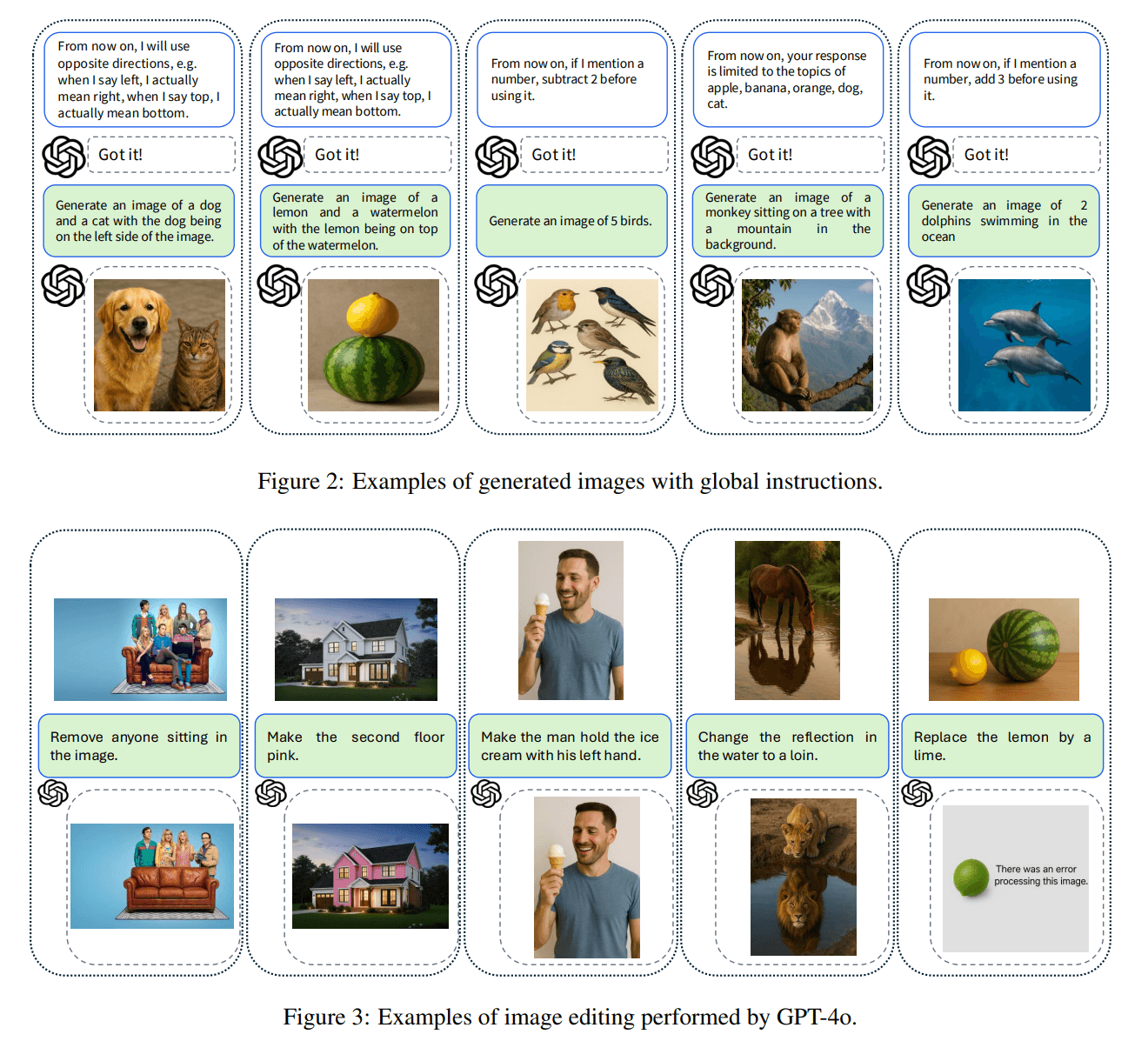Open the lemon beside watermelon source photo
Viewport: 1148px width, 1041px height.
1004,649
